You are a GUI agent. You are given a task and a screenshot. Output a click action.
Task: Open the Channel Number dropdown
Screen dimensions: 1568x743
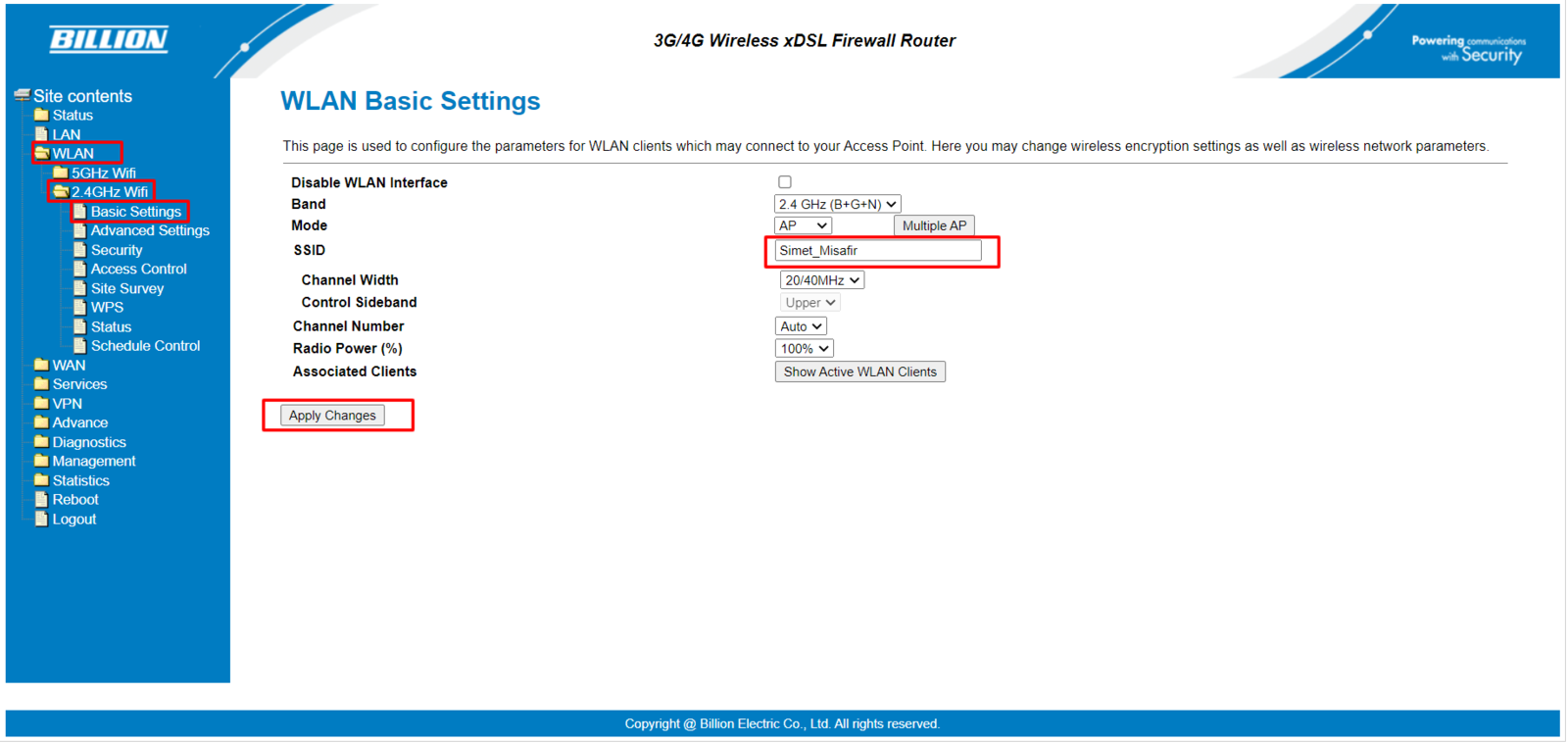pos(801,326)
